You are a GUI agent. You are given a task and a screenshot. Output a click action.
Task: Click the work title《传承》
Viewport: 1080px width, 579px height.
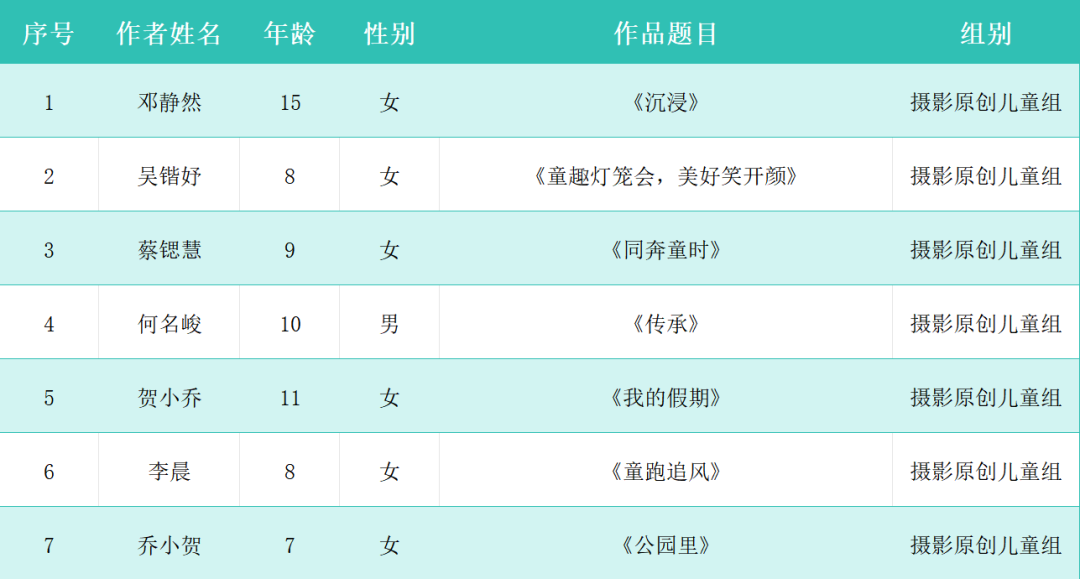666,324
